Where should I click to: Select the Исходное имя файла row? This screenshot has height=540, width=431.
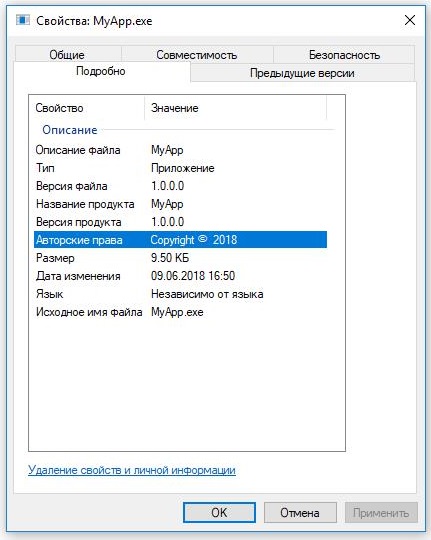click(x=180, y=312)
